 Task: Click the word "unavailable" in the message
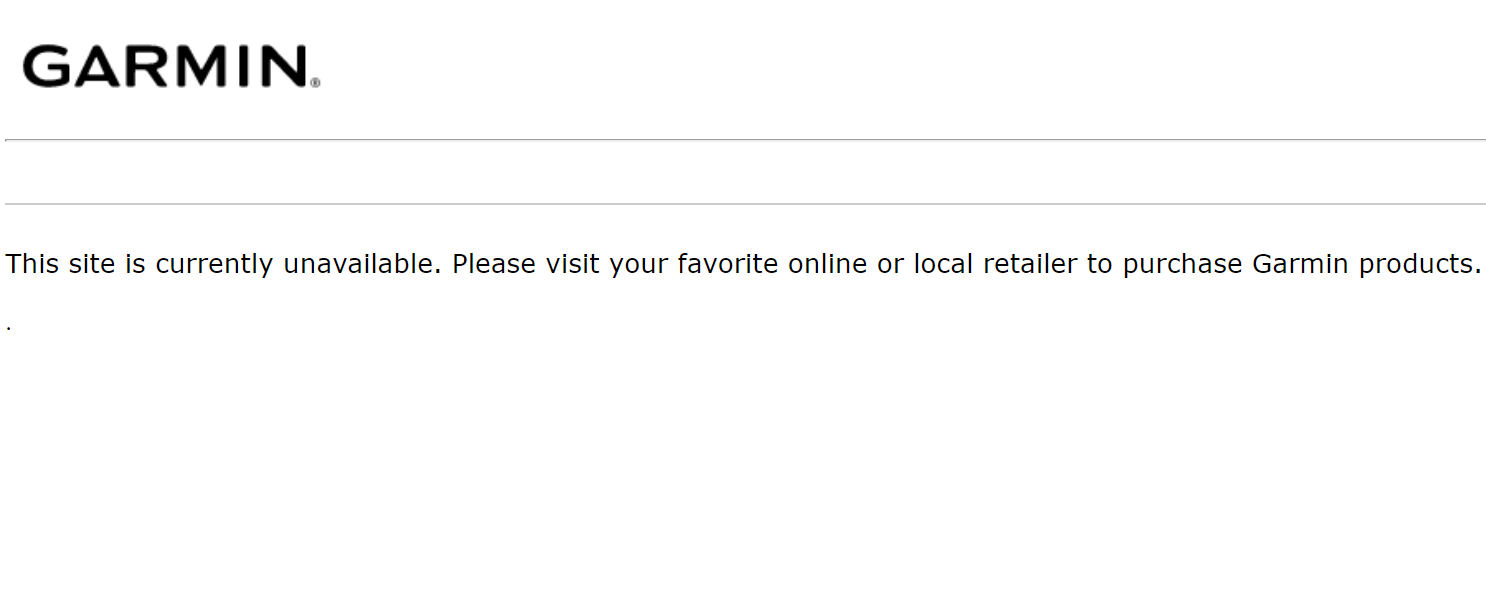(360, 264)
